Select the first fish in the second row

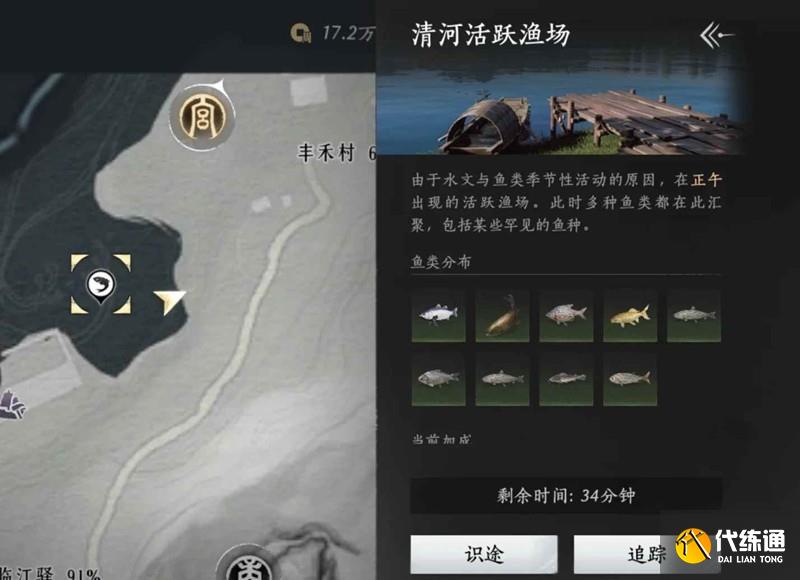pos(438,379)
